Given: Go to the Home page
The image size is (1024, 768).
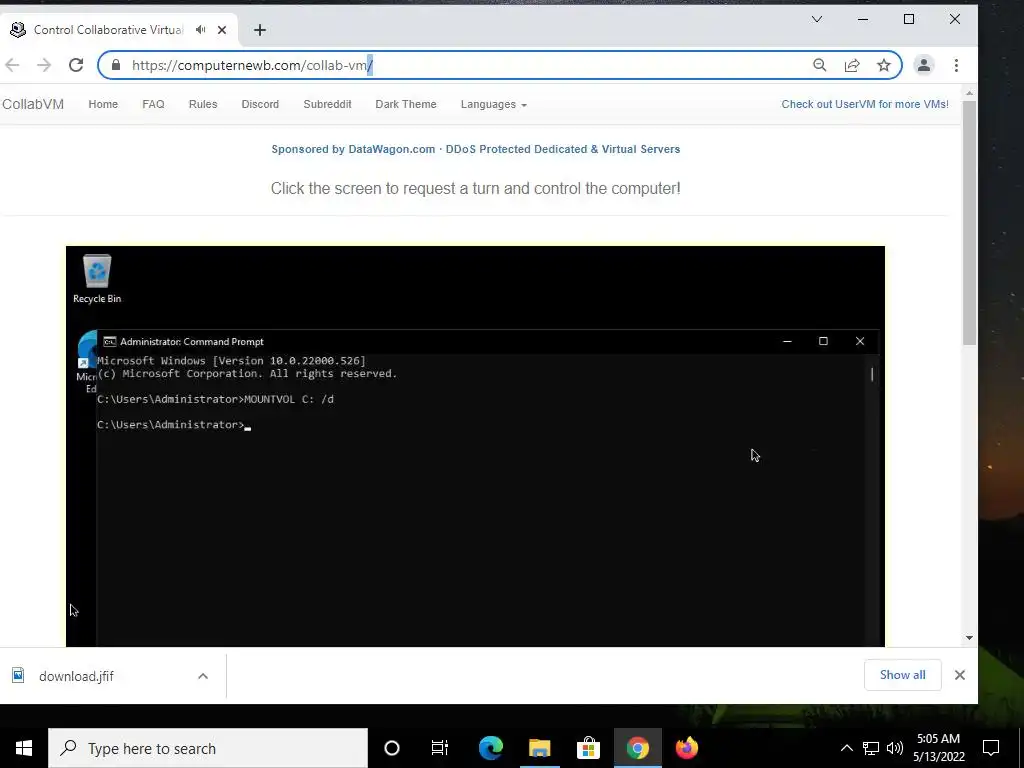Looking at the screenshot, I should click(103, 104).
